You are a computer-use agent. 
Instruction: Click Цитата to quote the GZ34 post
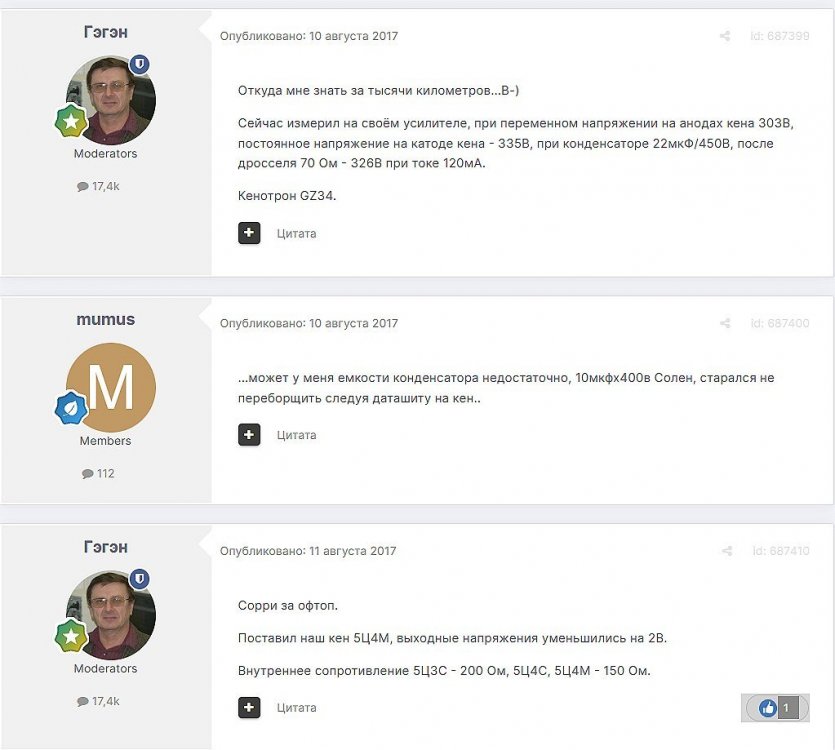click(x=297, y=233)
